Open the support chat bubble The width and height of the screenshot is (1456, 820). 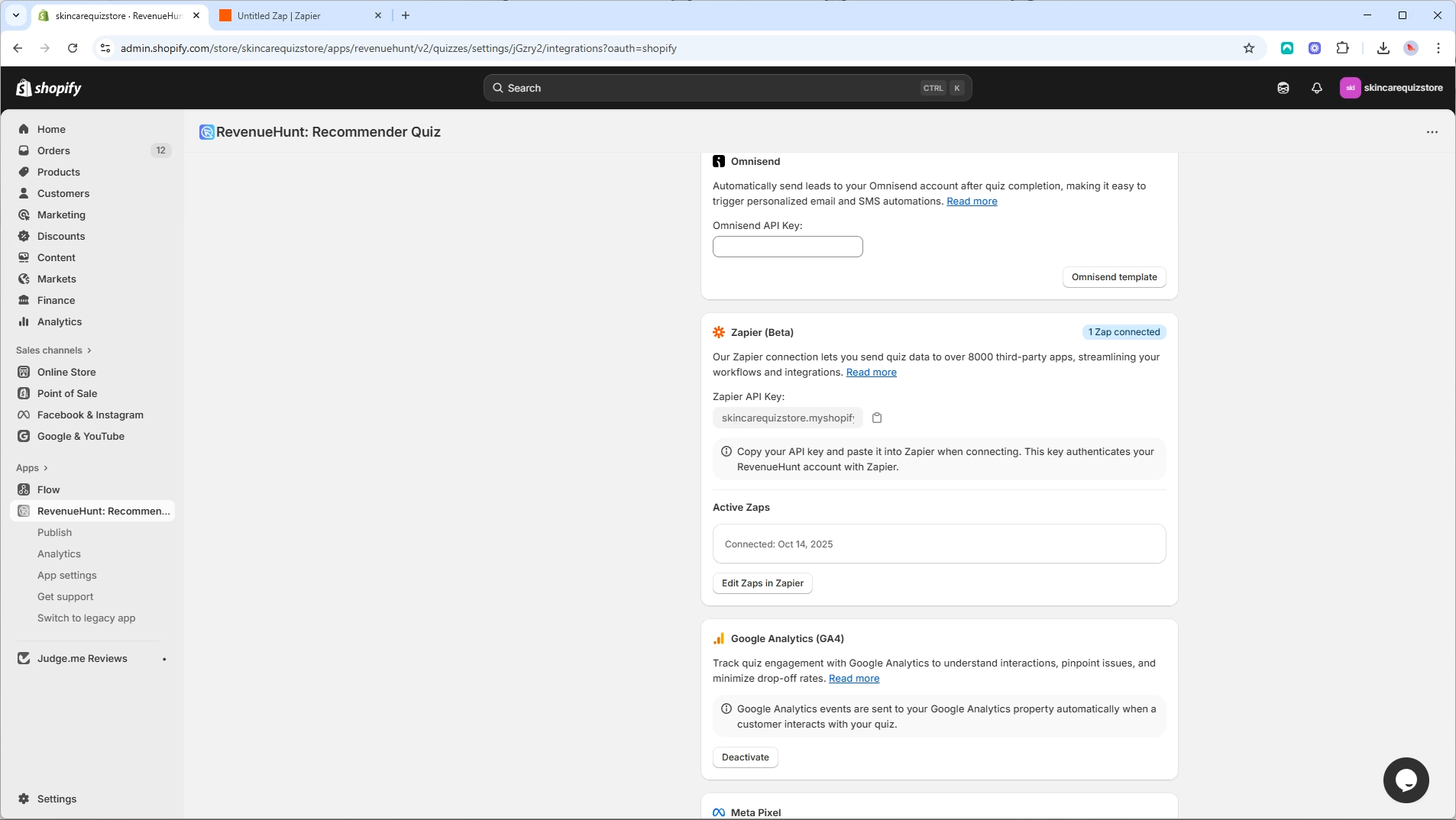(x=1405, y=780)
